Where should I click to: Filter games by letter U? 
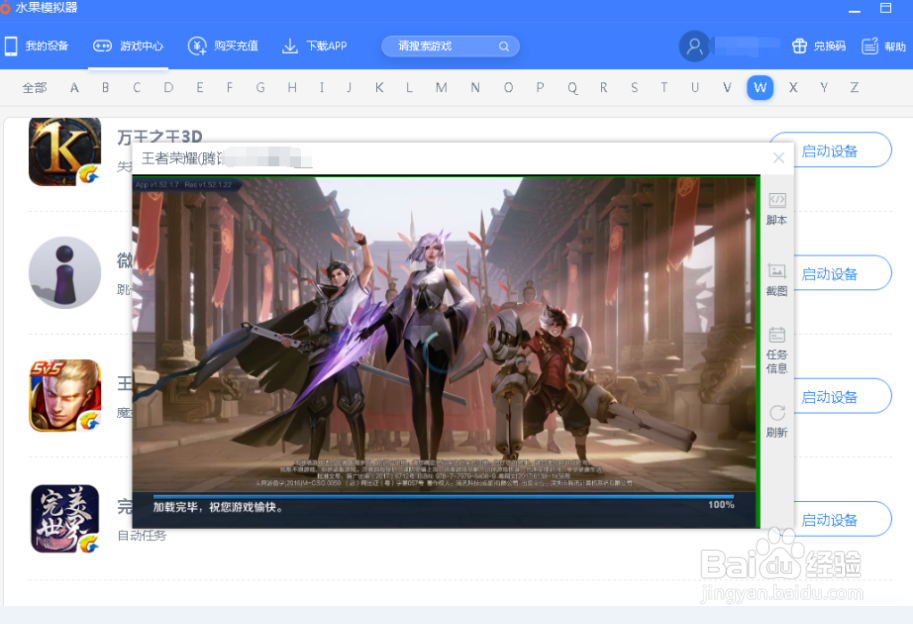[x=695, y=88]
